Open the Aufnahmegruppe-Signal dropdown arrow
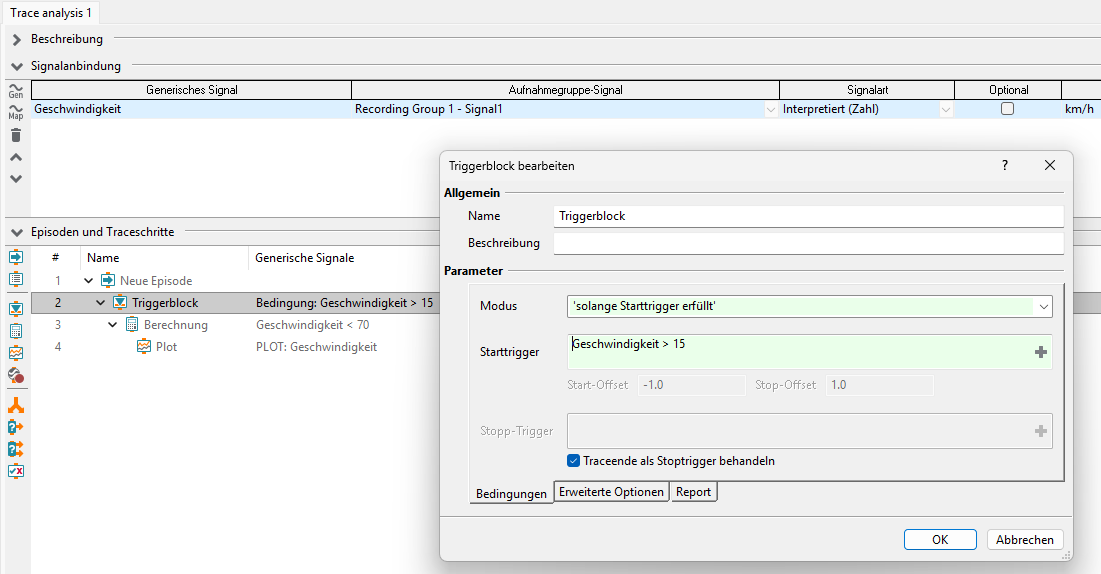 coord(771,110)
